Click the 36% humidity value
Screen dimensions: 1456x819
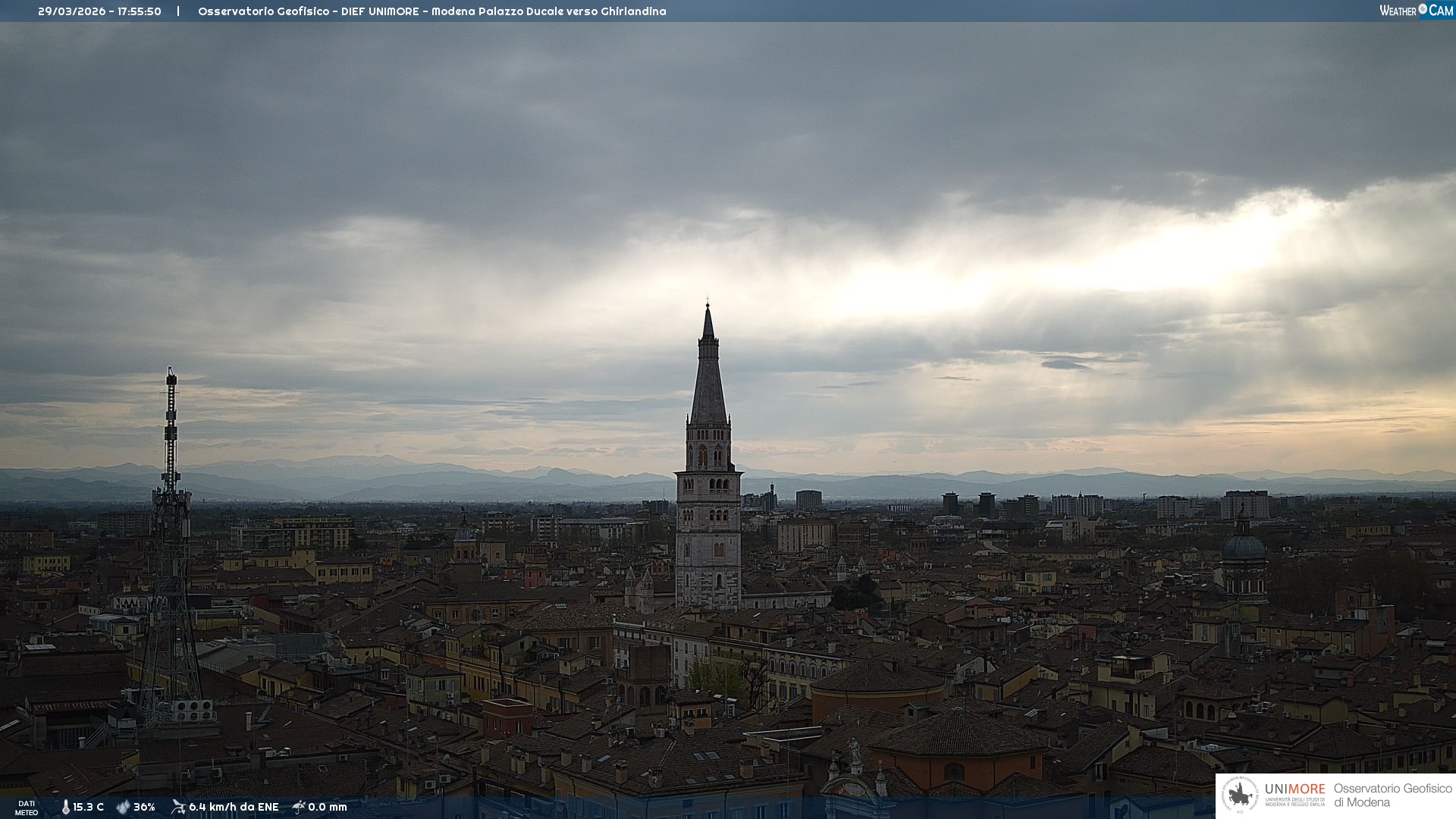pyautogui.click(x=144, y=808)
